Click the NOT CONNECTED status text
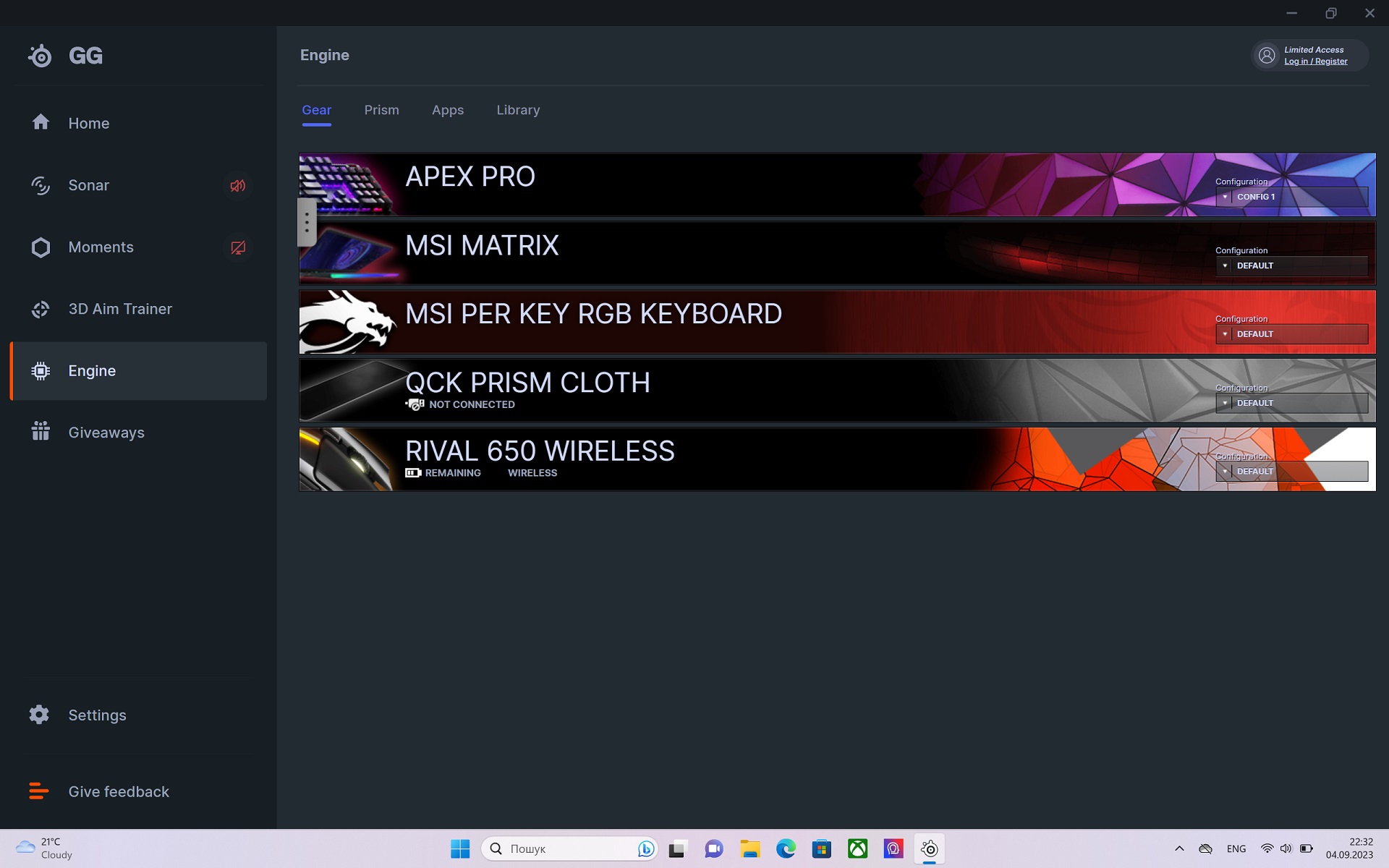The width and height of the screenshot is (1389, 868). click(472, 404)
